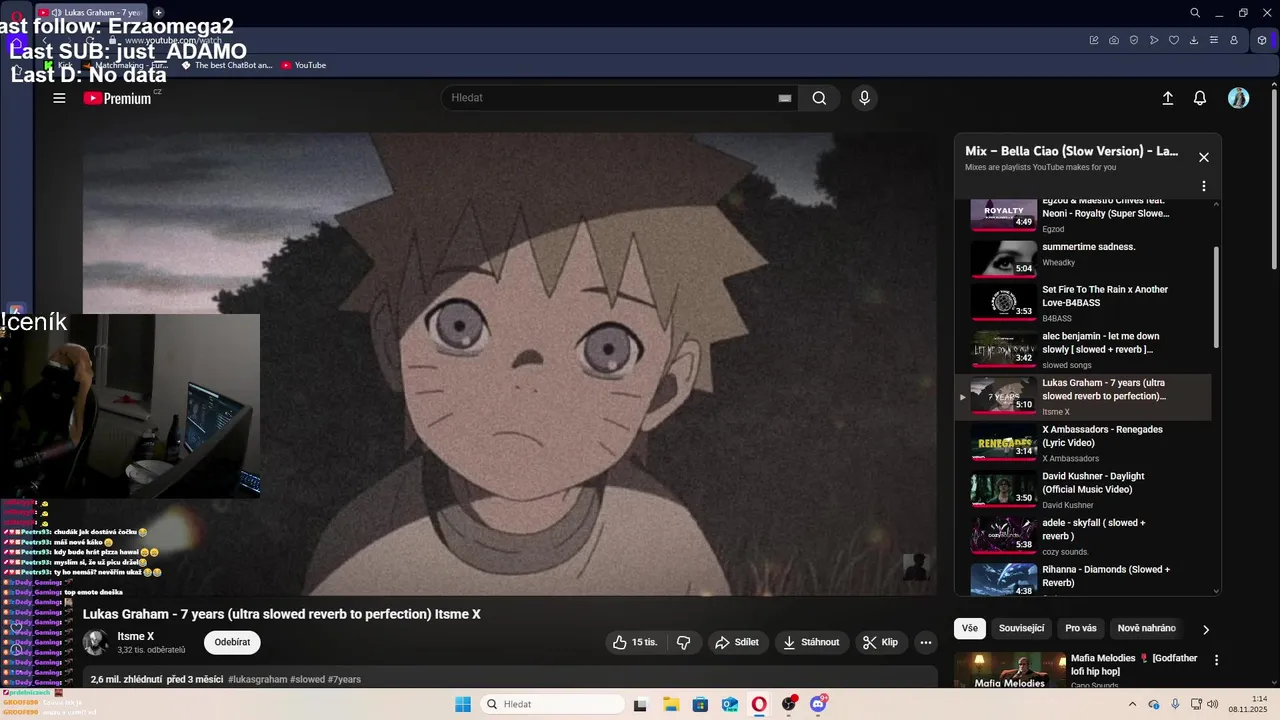Select the Související filter chip
Screen dimensions: 1280x720
pos(1021,628)
